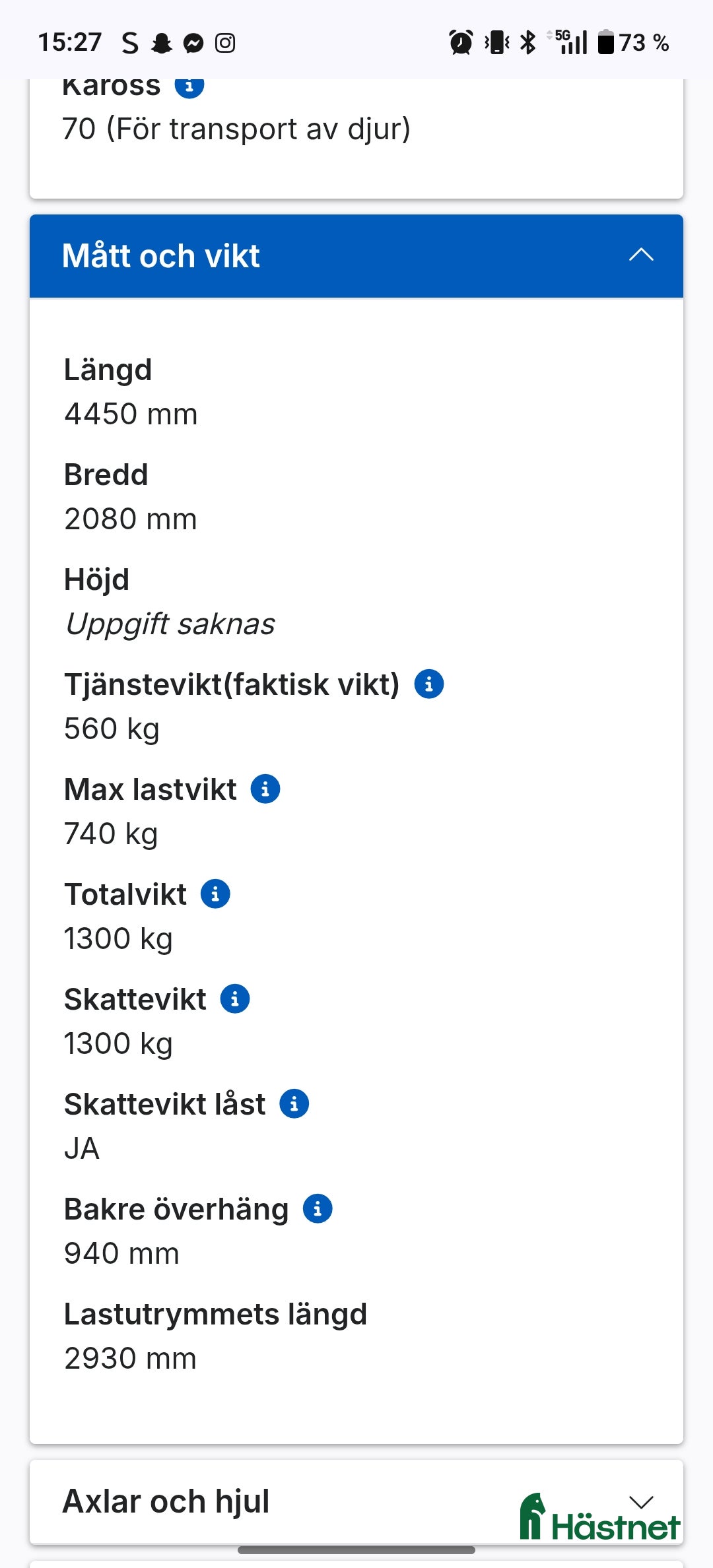Tap the clock in the status bar
713x1568 pixels.
point(68,42)
